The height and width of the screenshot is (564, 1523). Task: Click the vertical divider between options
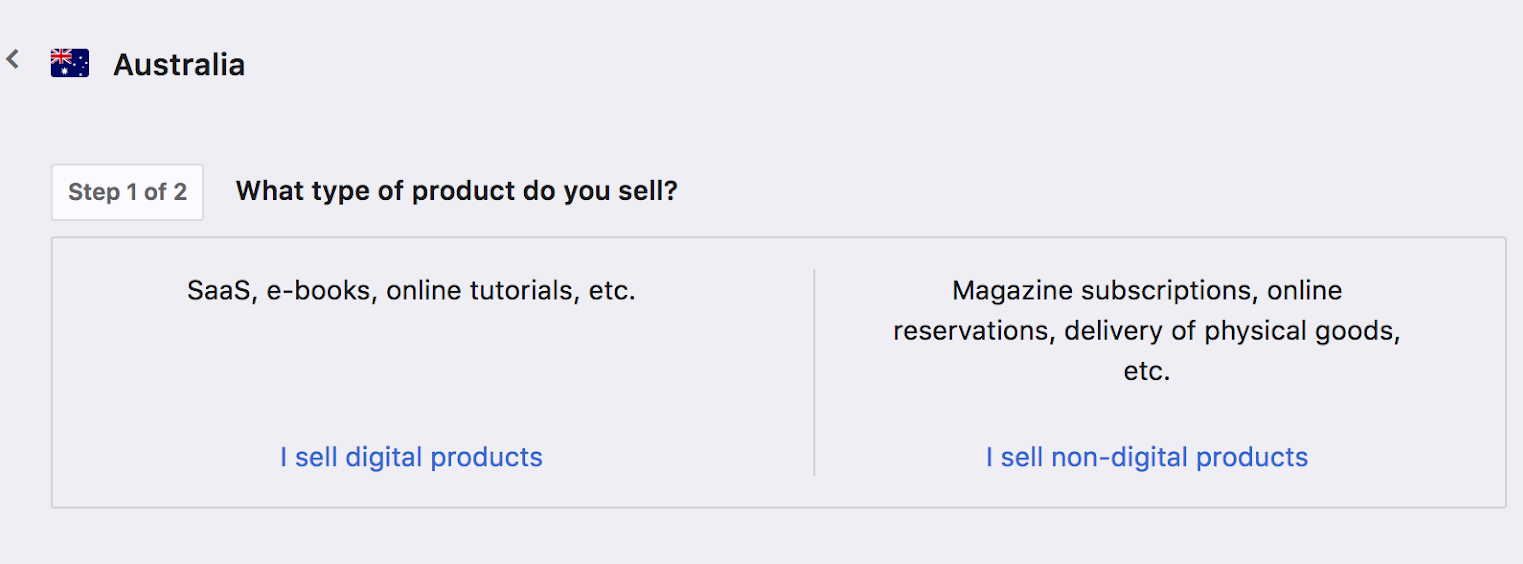pyautogui.click(x=814, y=372)
